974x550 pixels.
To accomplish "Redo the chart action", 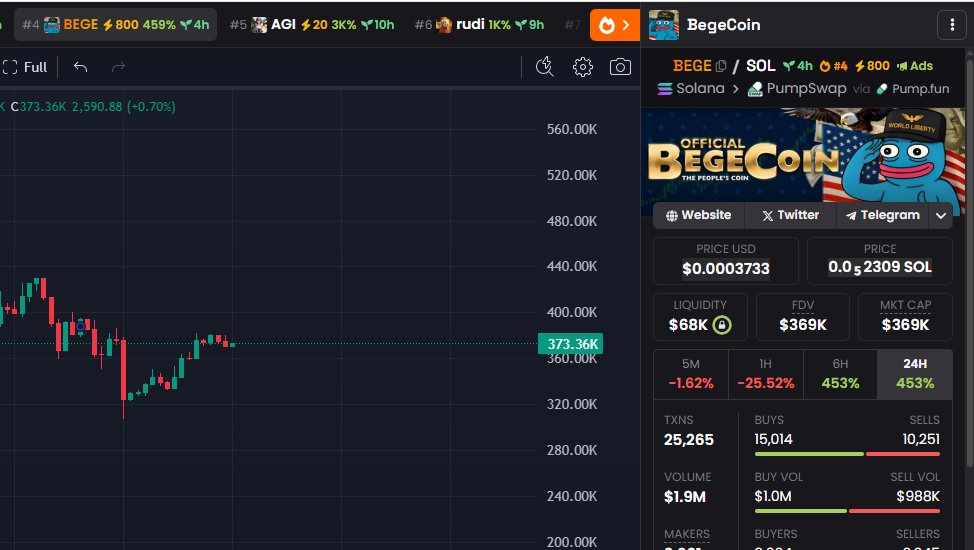I will pyautogui.click(x=118, y=67).
